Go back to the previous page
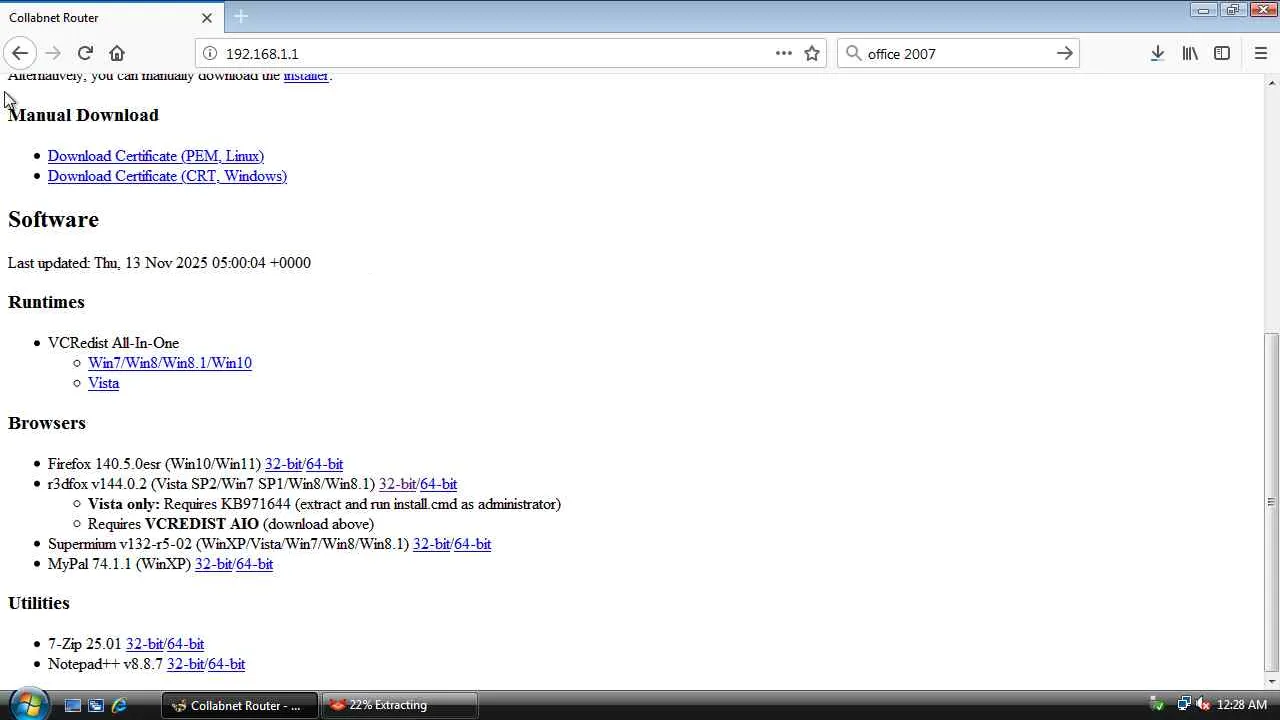This screenshot has width=1280, height=720. click(20, 53)
